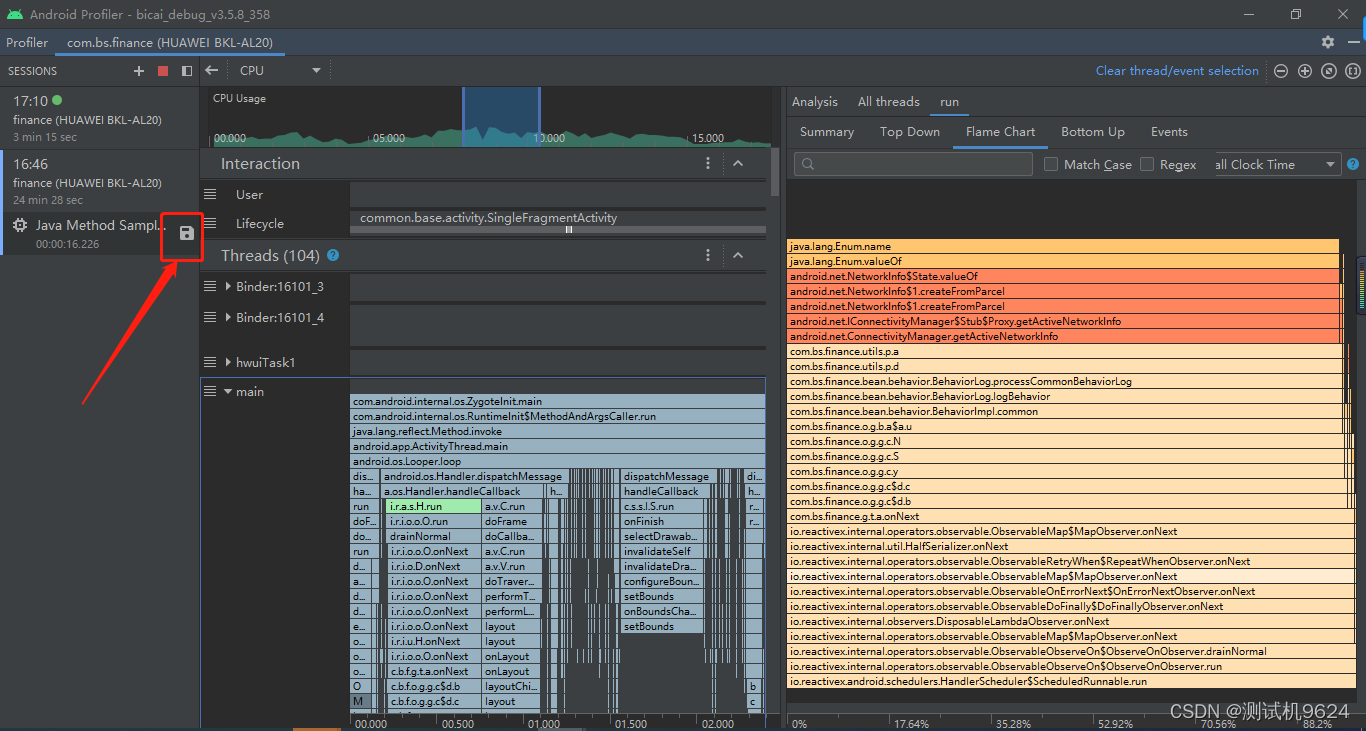
Task: Select the selectDrawab... call block
Action: pos(662,536)
